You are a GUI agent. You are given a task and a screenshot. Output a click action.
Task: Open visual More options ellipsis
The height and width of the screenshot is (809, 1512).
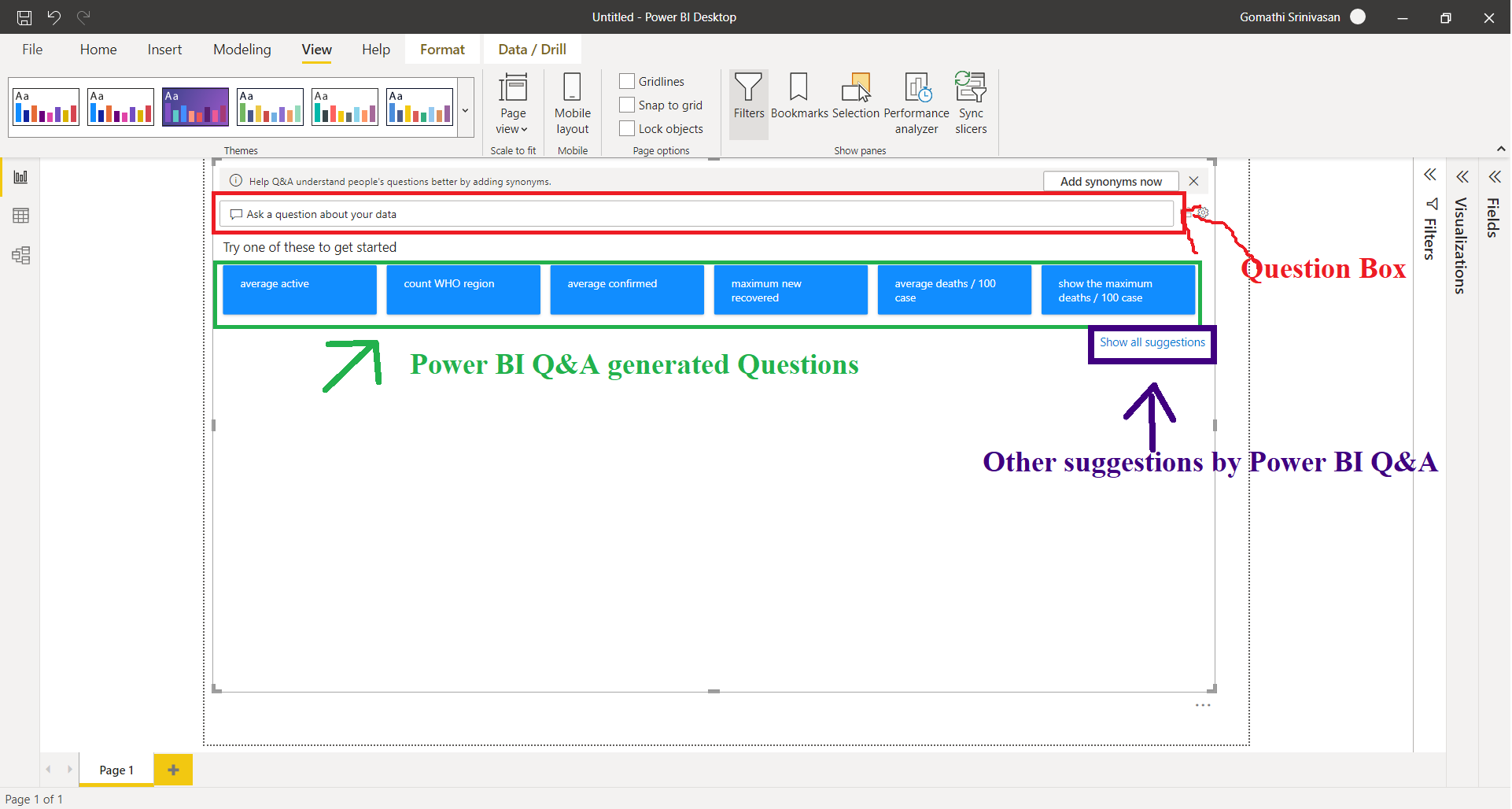pyautogui.click(x=1203, y=705)
